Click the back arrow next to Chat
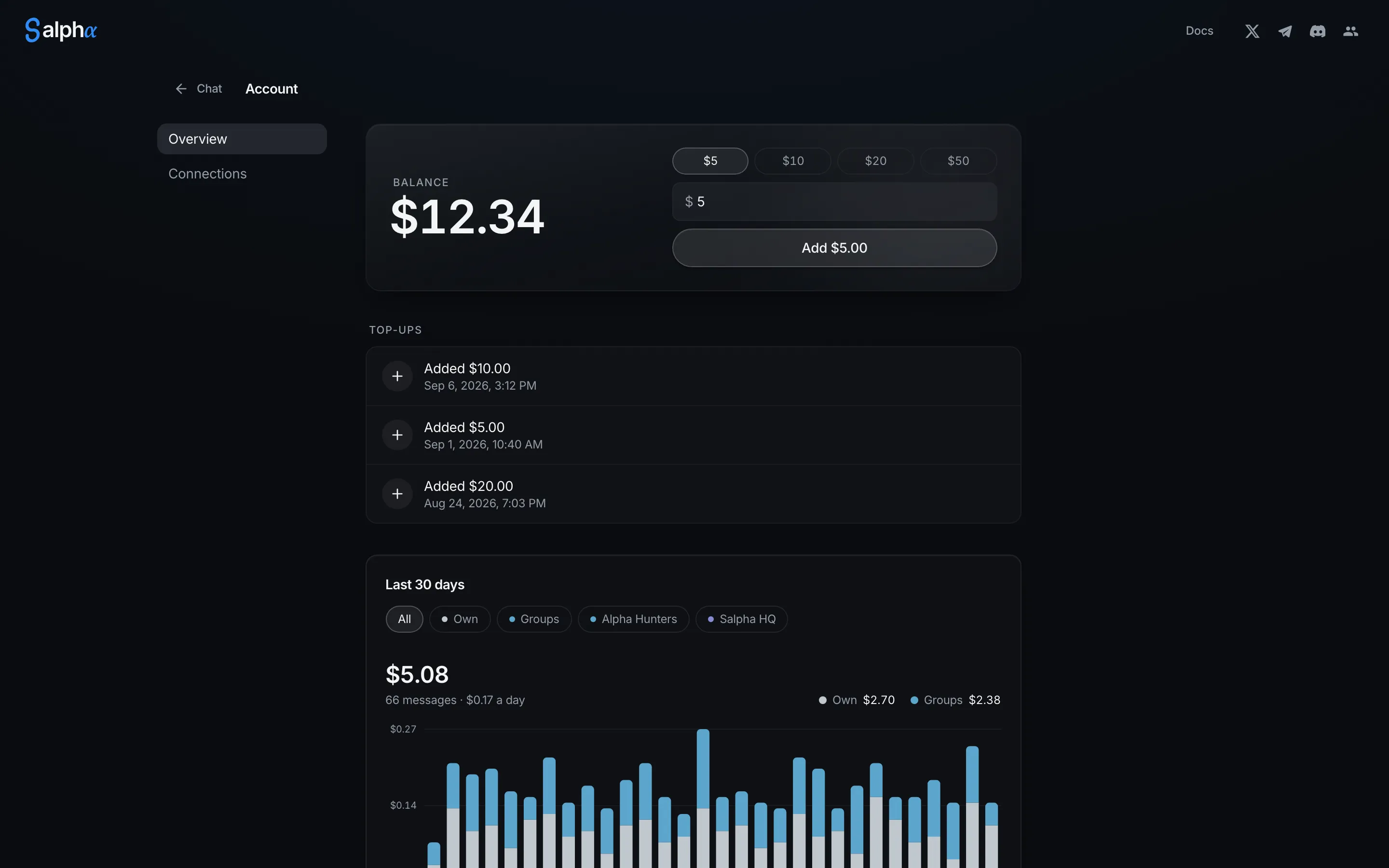The image size is (1389, 868). click(x=181, y=89)
